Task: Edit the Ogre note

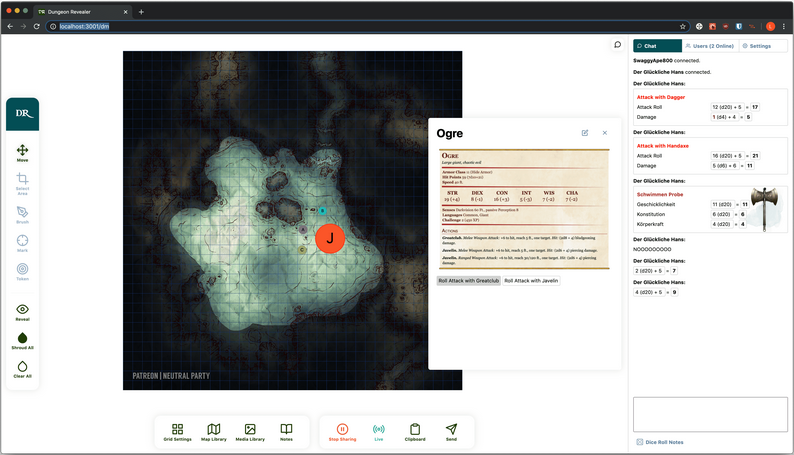Action: click(x=585, y=132)
